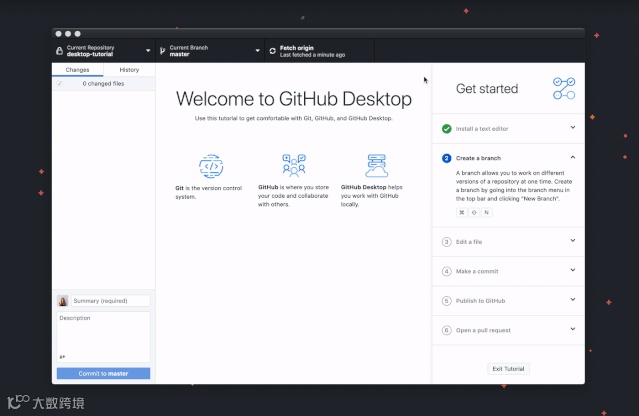Expand Install a text editor step
The width and height of the screenshot is (639, 416).
[x=573, y=128]
